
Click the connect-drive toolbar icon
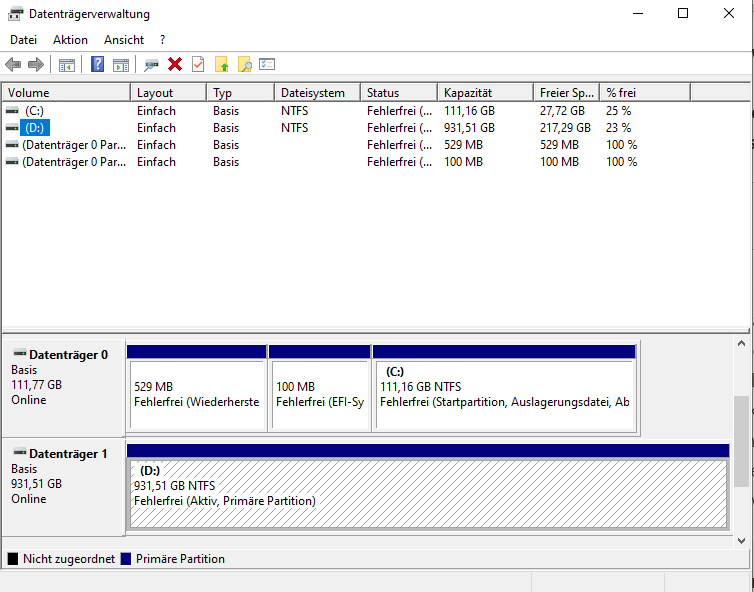tap(151, 64)
